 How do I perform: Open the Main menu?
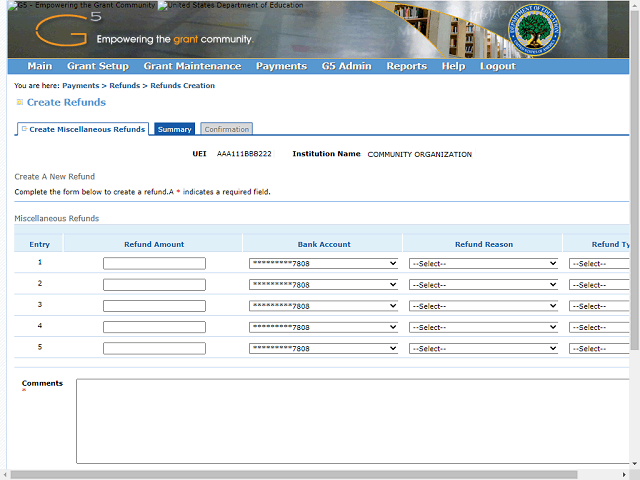tap(40, 67)
